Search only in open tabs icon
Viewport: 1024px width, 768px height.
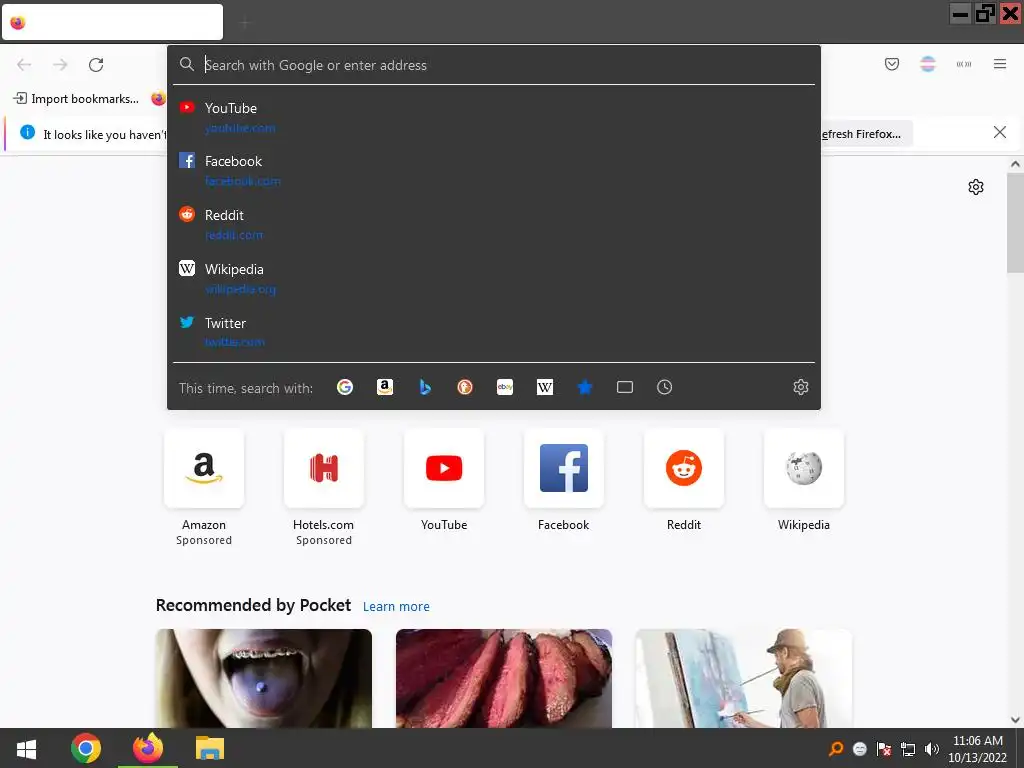coord(624,387)
